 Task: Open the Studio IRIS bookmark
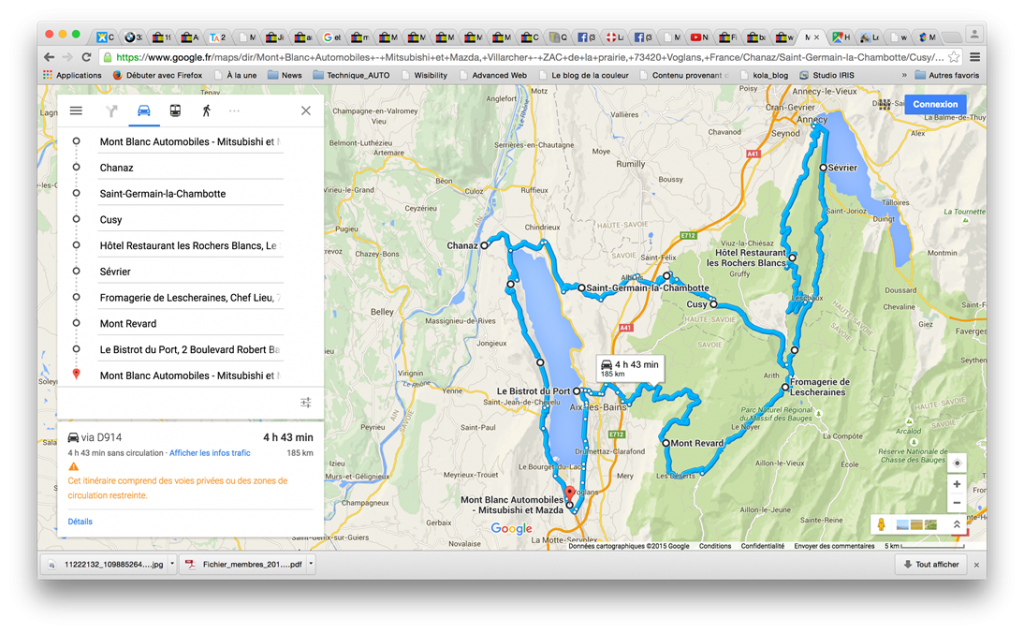(x=827, y=75)
